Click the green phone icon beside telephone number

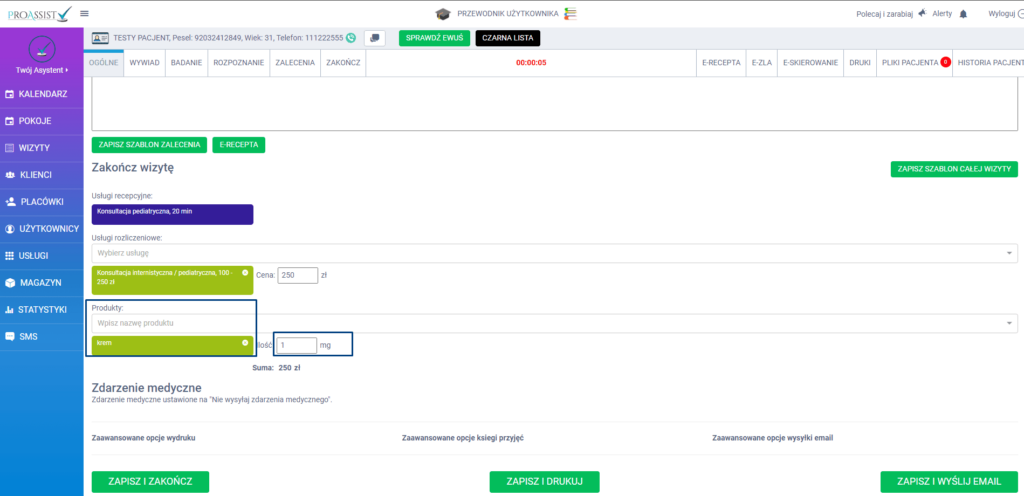click(351, 38)
